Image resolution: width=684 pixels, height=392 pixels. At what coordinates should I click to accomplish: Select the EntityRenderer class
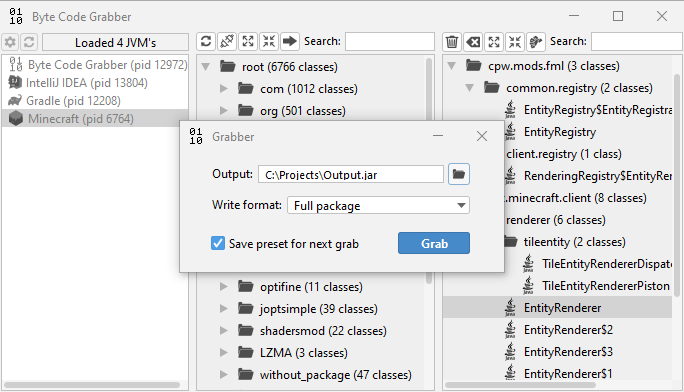(553, 308)
